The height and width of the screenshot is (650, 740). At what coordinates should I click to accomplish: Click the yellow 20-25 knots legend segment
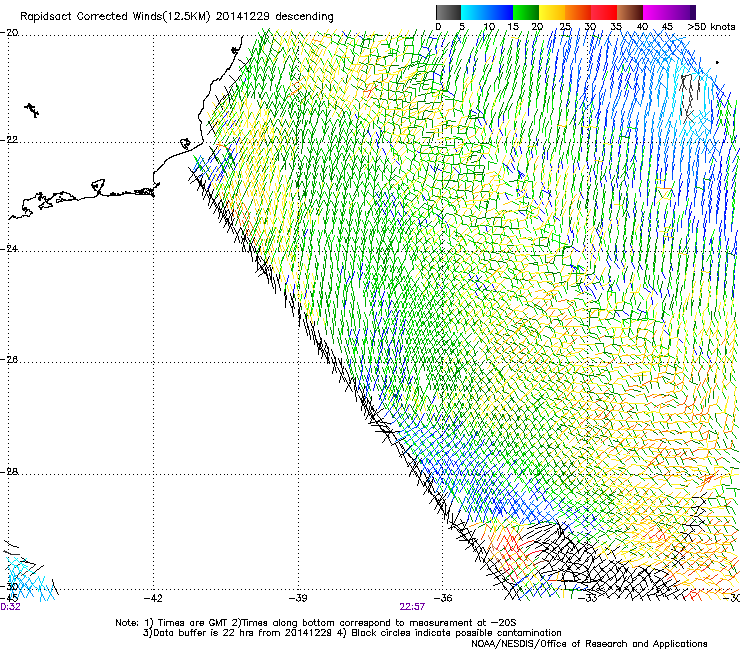tap(552, 12)
